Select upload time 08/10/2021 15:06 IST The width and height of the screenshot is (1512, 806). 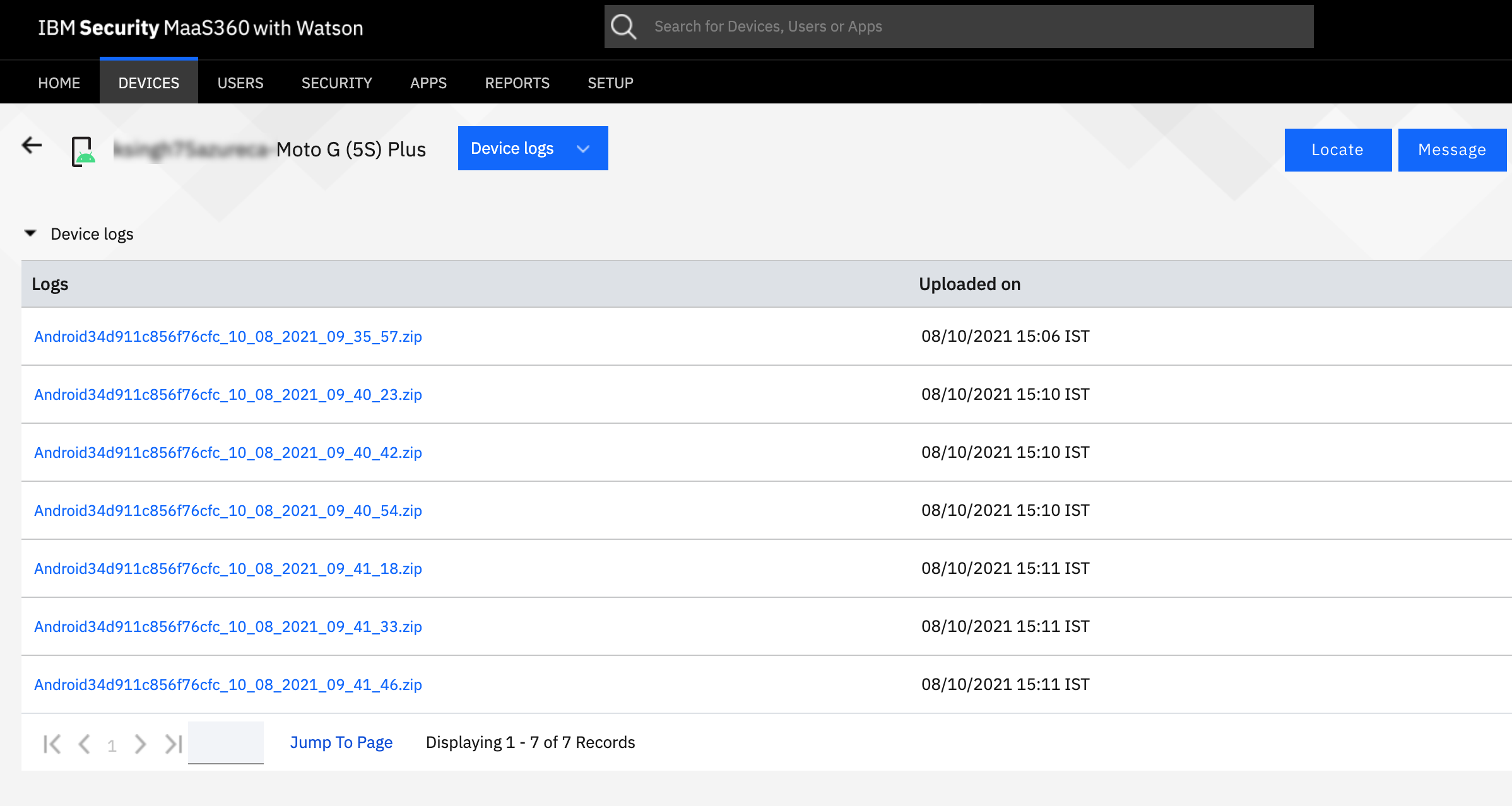[x=1005, y=336]
